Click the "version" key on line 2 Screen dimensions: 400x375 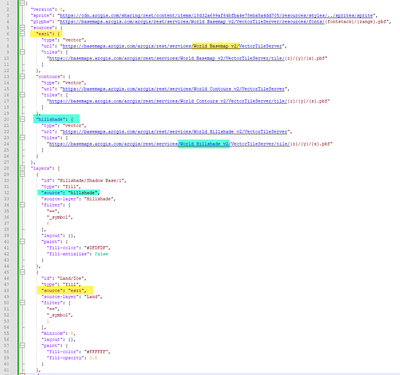tap(42, 9)
